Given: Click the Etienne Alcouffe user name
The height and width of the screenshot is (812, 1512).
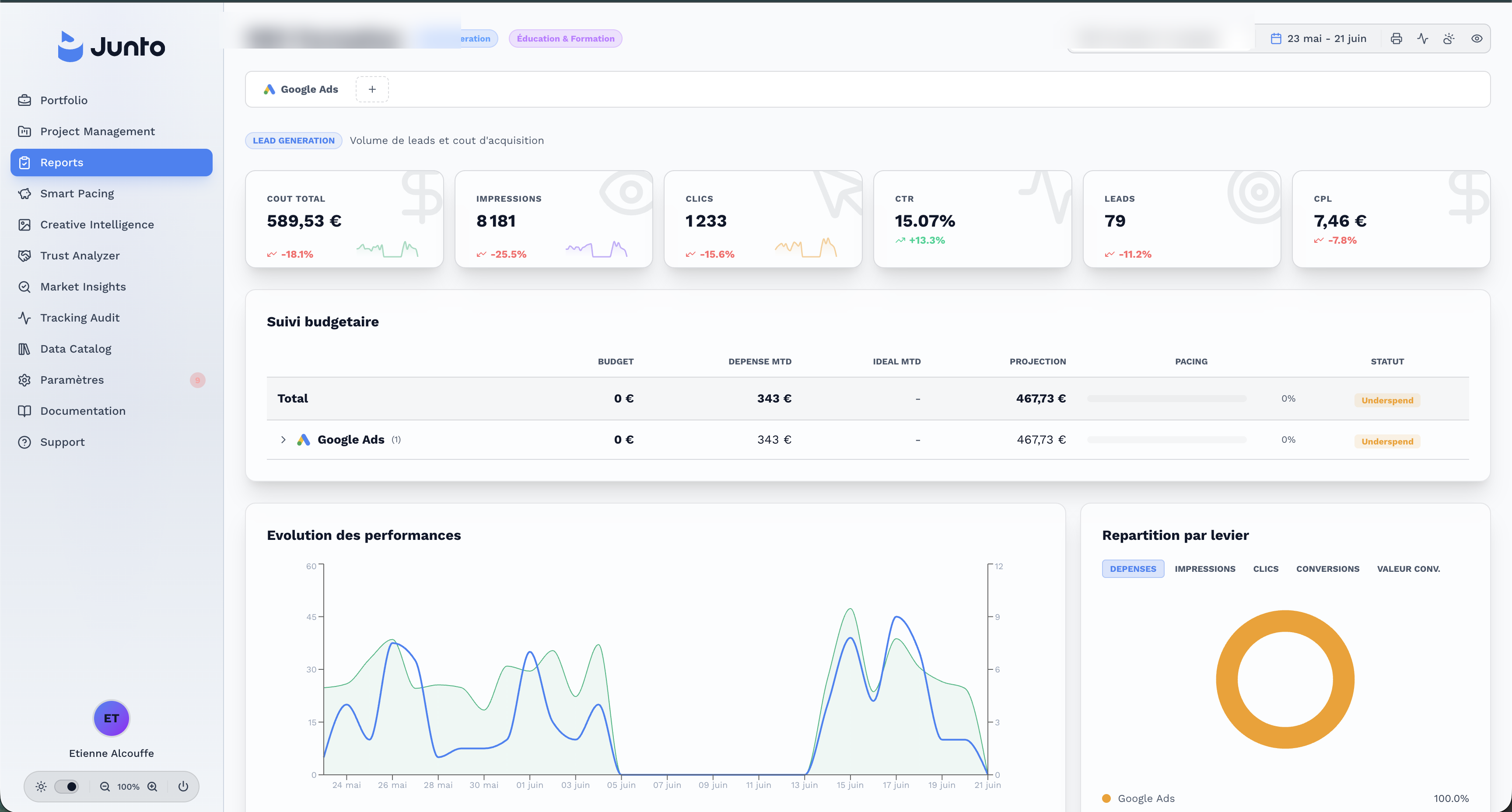Looking at the screenshot, I should (112, 753).
